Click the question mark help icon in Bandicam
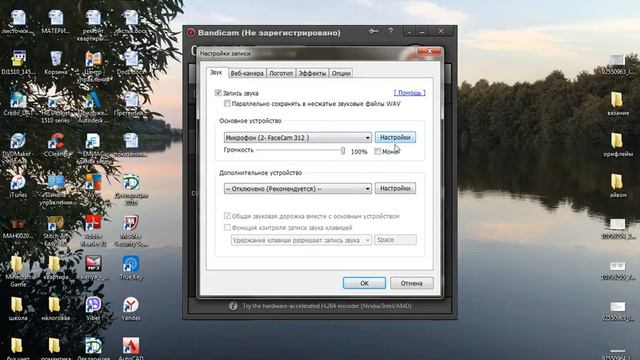640x360 pixels. (391, 31)
